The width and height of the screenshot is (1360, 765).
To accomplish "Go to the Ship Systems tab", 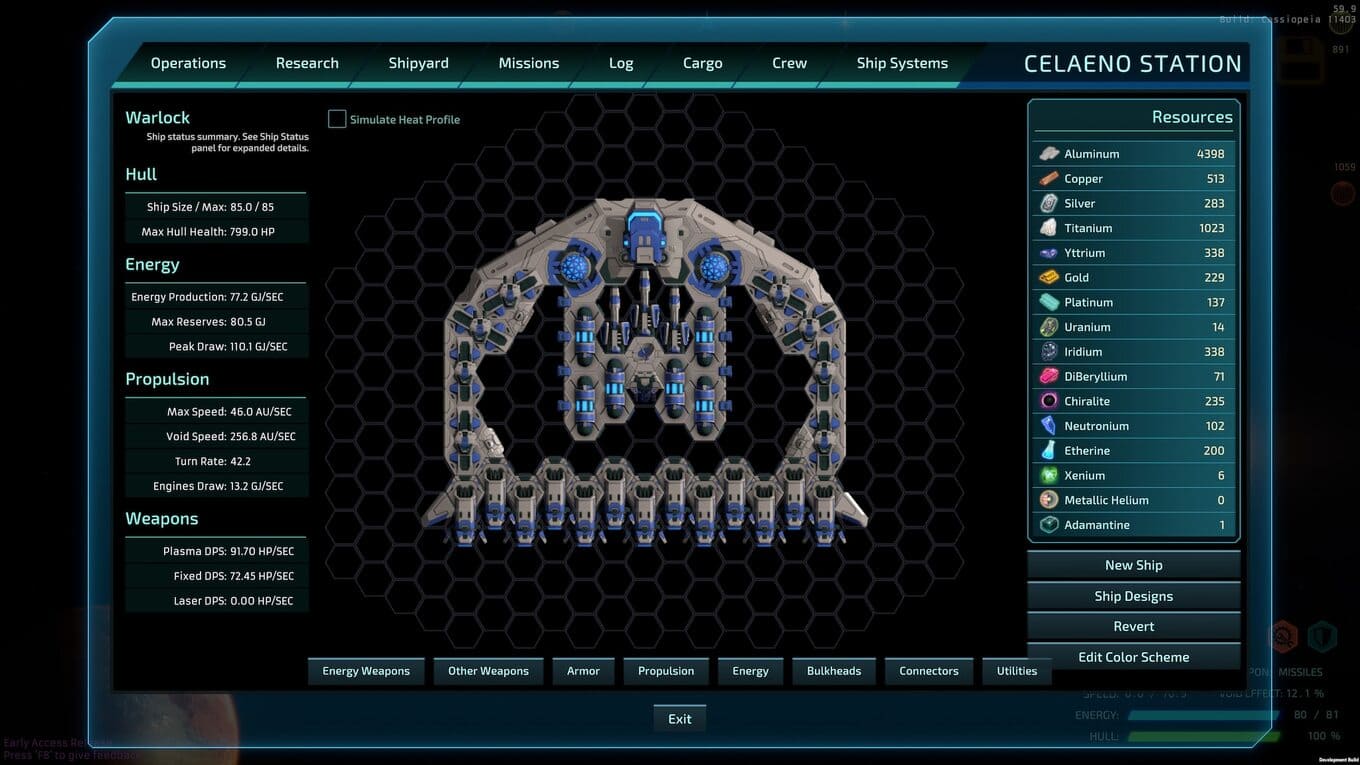I will pyautogui.click(x=902, y=63).
